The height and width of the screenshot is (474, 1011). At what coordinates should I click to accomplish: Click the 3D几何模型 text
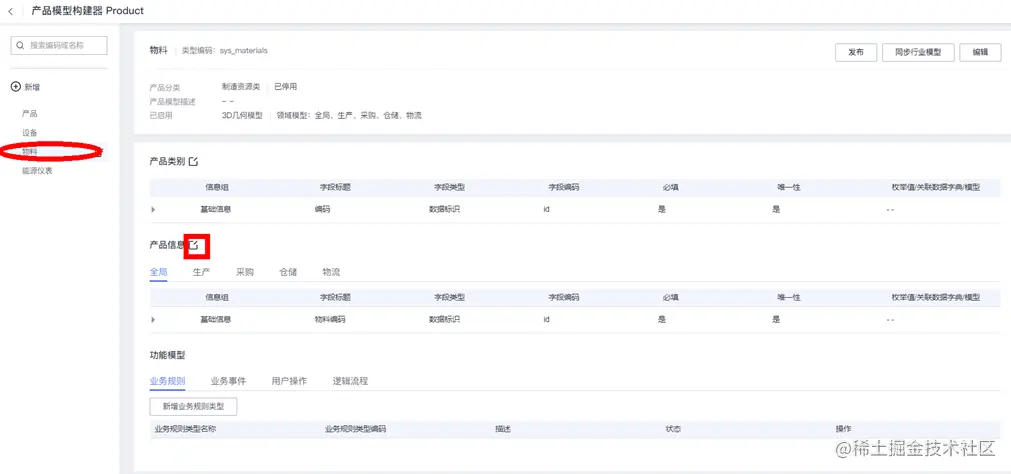242,115
